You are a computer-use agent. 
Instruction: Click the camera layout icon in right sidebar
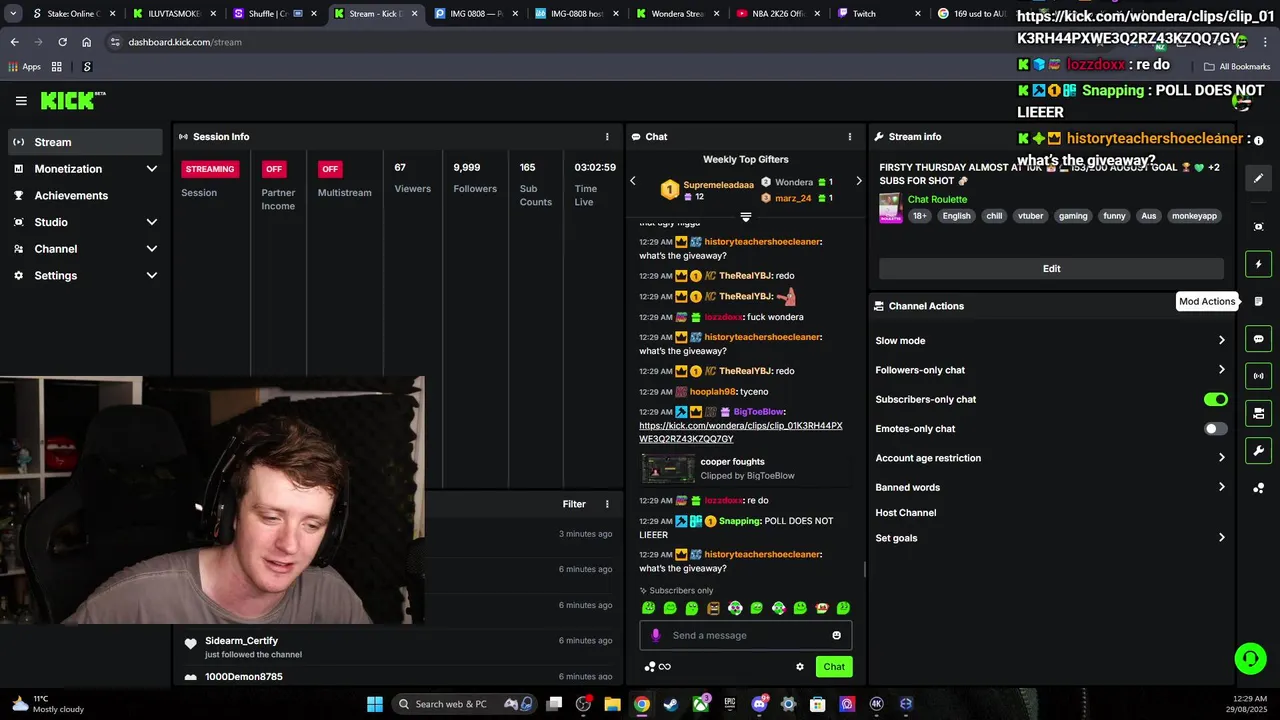tap(1259, 413)
